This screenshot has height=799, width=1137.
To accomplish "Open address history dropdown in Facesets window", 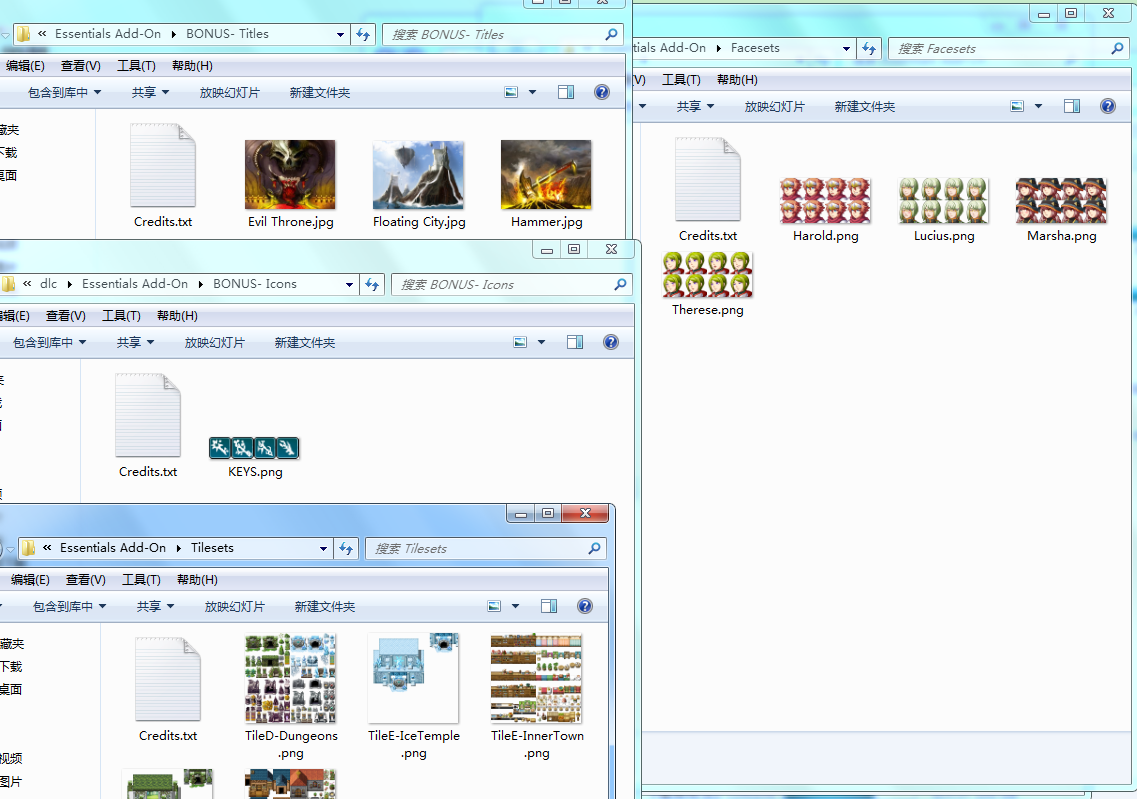I will pyautogui.click(x=846, y=49).
